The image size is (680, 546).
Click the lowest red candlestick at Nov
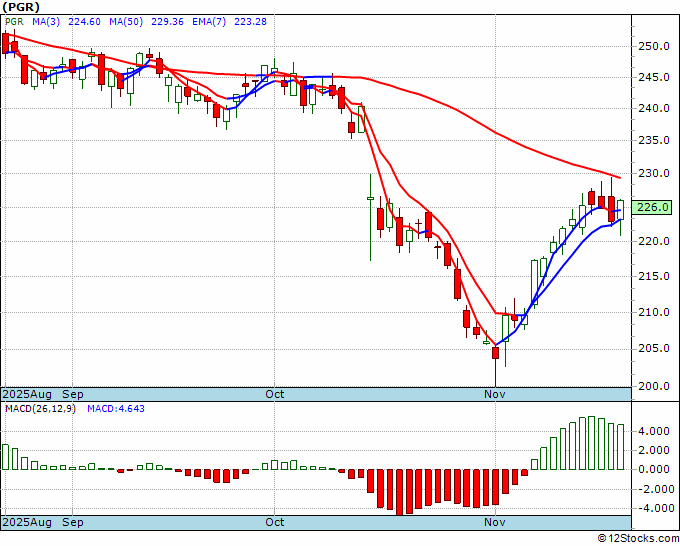click(495, 353)
